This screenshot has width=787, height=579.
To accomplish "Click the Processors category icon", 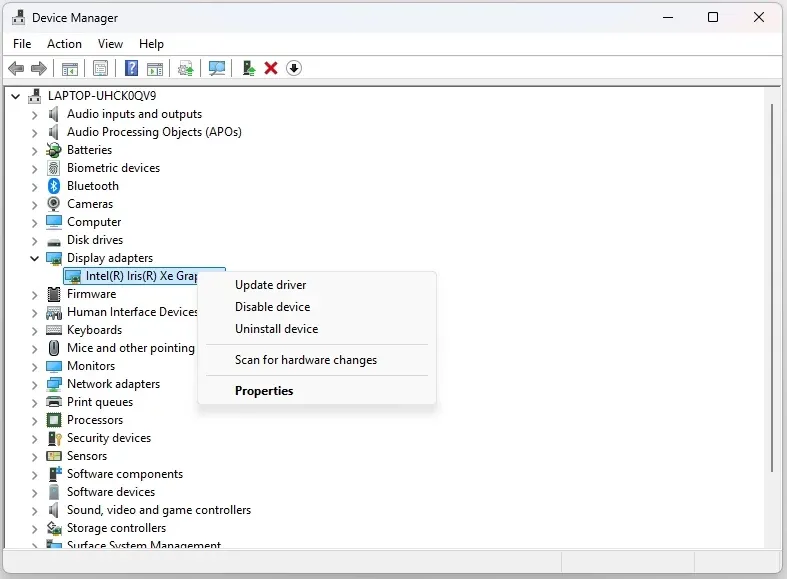I will coord(54,420).
